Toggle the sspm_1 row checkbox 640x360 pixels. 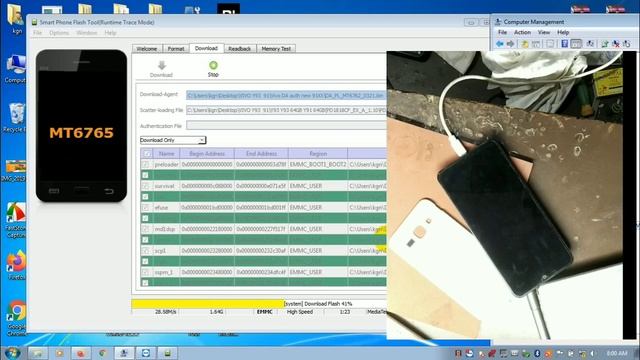145,272
